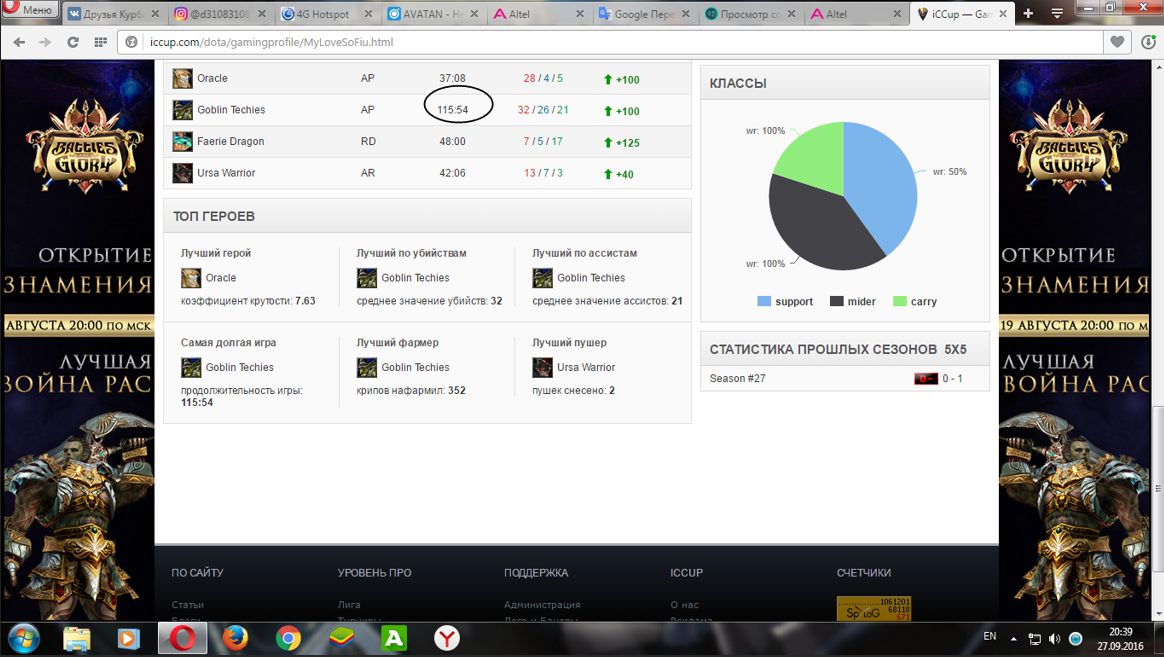The width and height of the screenshot is (1164, 657).
Task: Click the 32 / 26 / 21 score
Action: [x=543, y=110]
